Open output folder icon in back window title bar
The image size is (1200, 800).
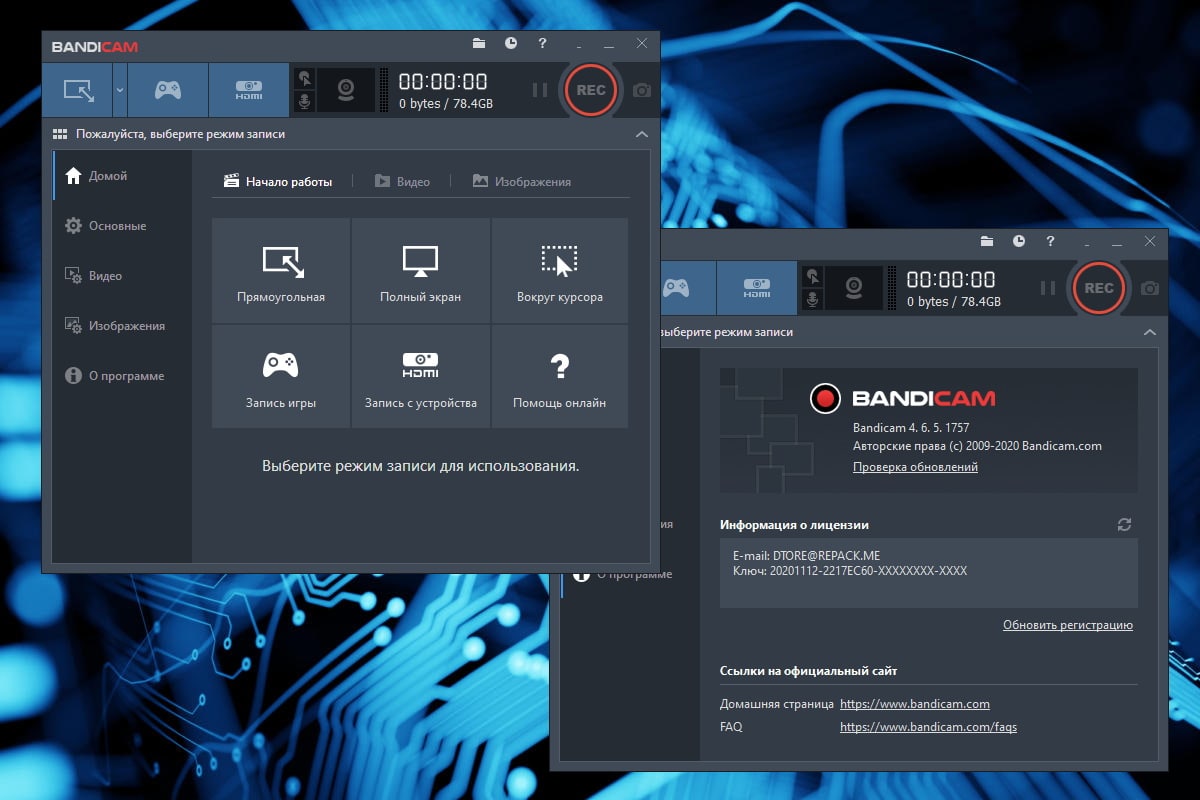pyautogui.click(x=987, y=241)
